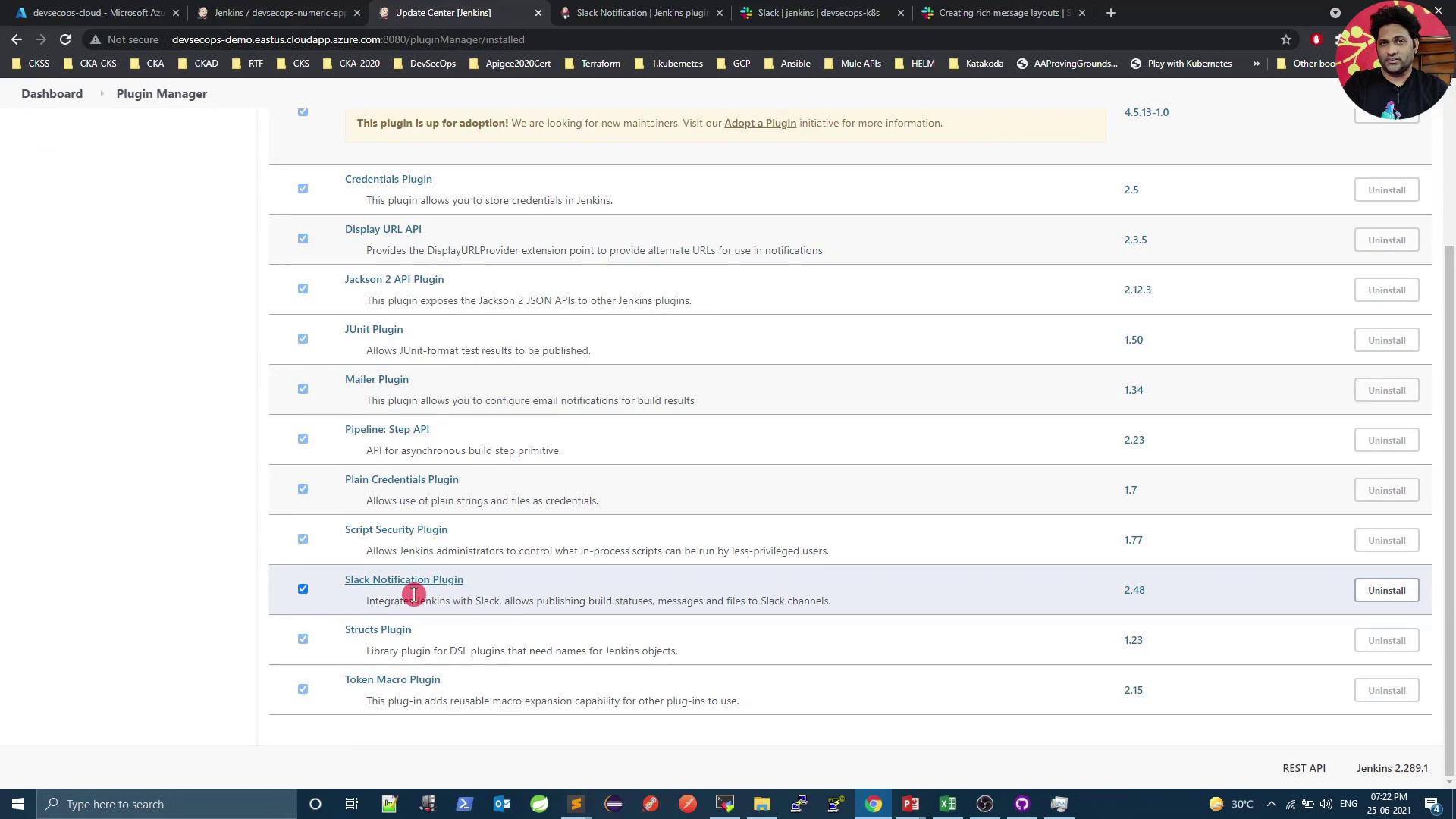Click the Windows search box
The height and width of the screenshot is (819, 1456).
click(x=167, y=804)
